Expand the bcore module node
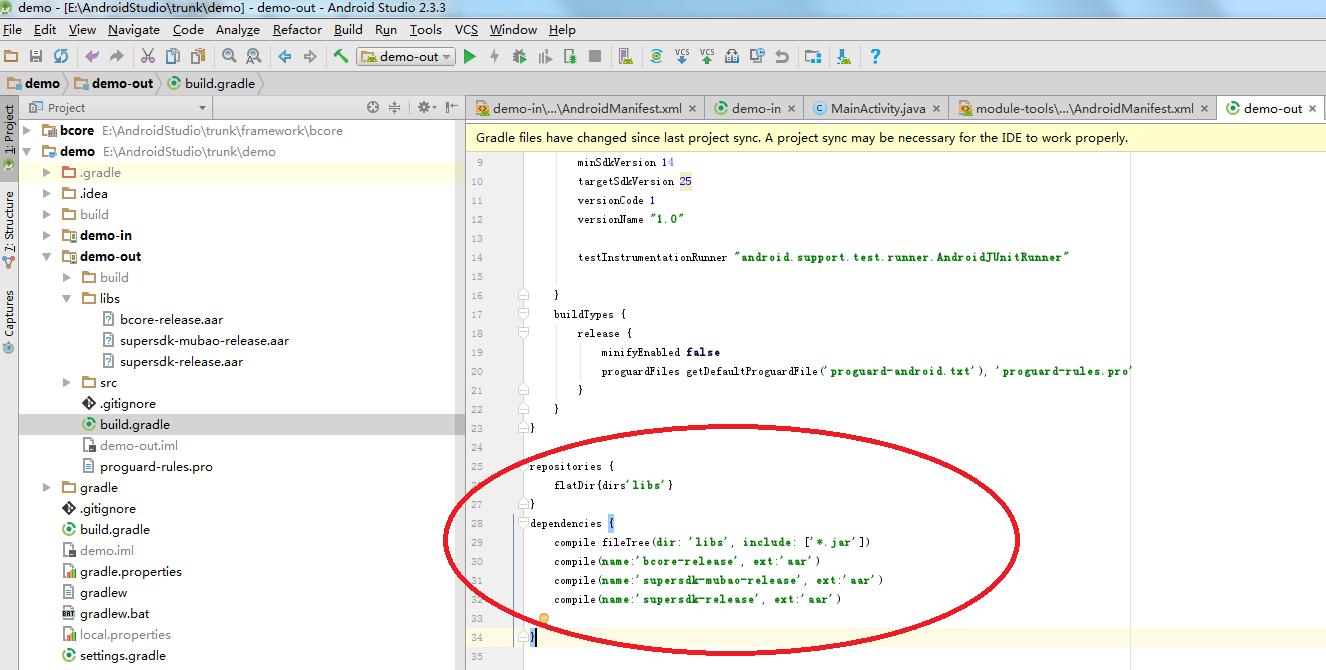Screen dimensions: 1326x670 (x=27, y=130)
